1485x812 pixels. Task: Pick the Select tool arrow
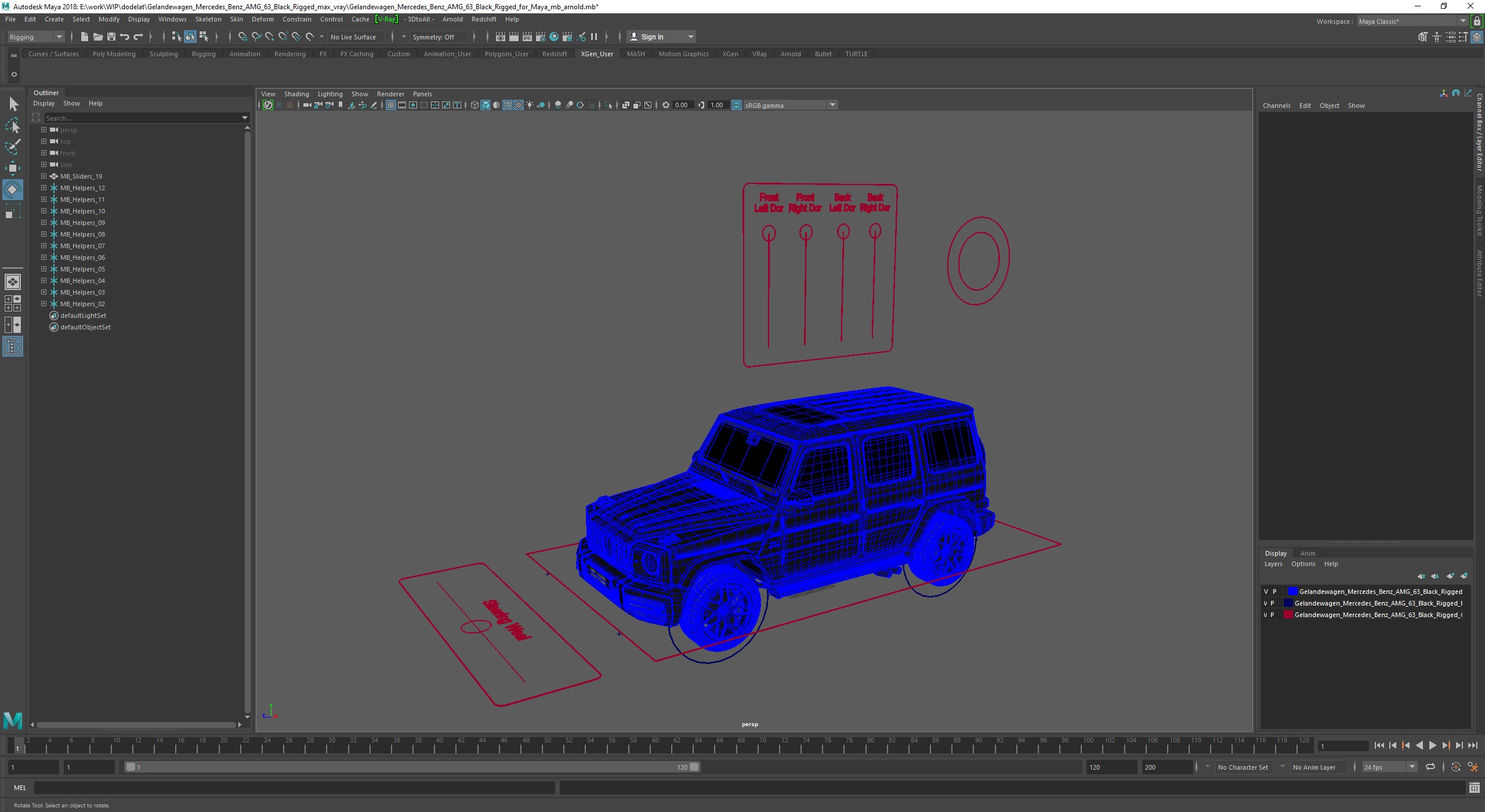tap(13, 104)
